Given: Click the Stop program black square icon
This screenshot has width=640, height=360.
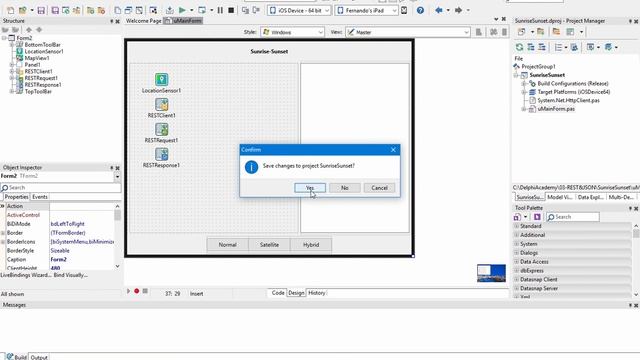Looking at the screenshot, I should 231,10.
